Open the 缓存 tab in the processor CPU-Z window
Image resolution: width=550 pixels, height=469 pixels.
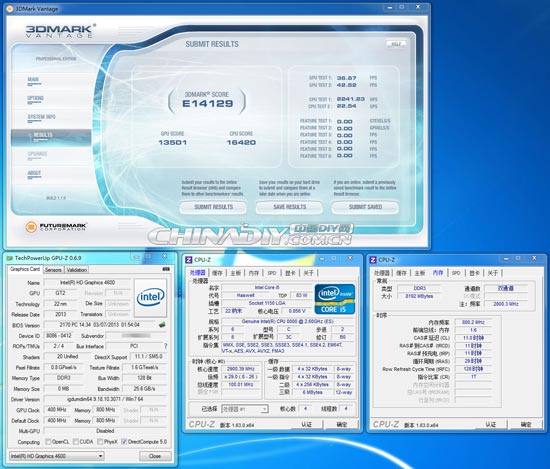coord(217,273)
